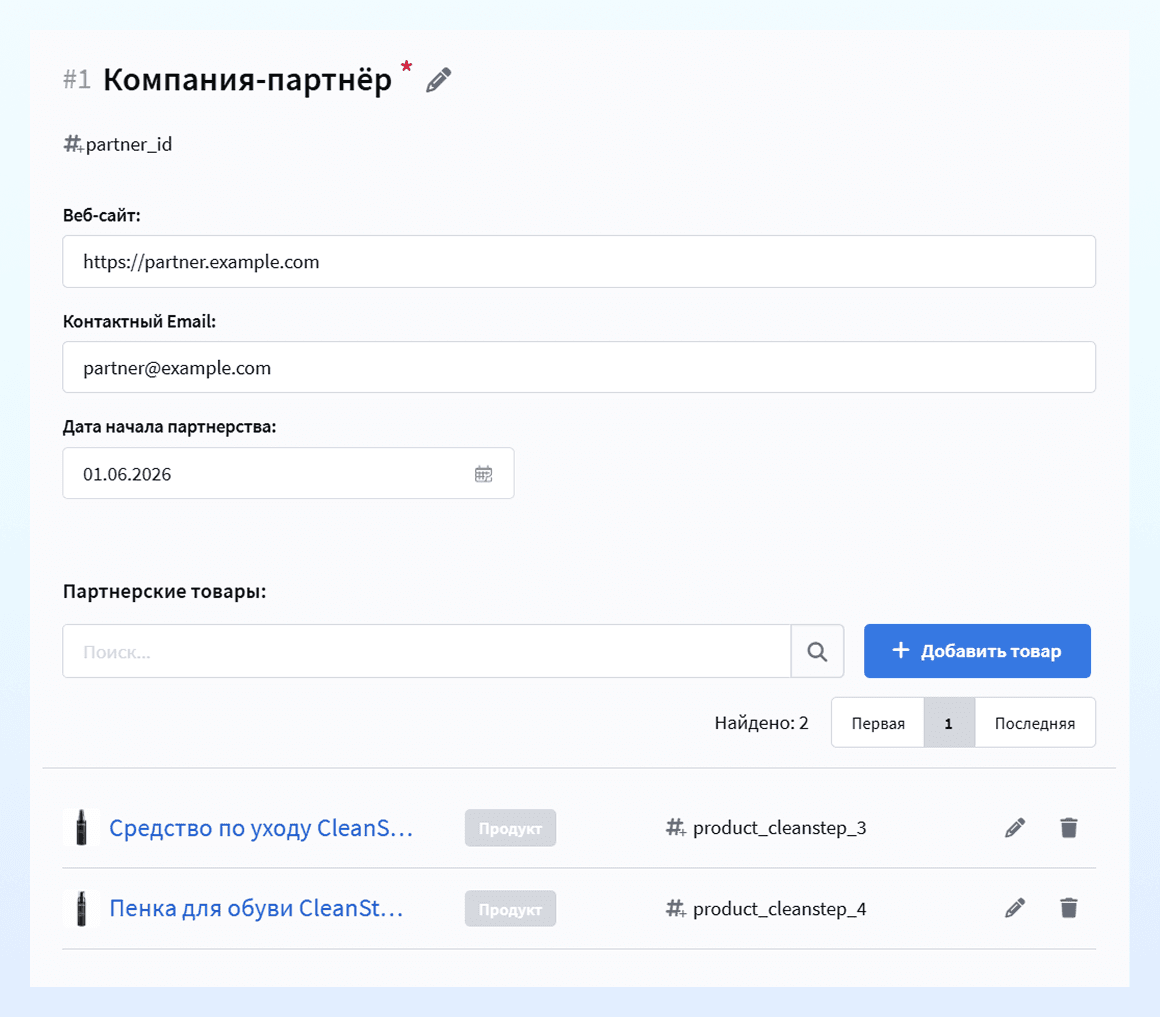
Task: Edit the Компания-партнёр title with pencil icon
Action: [x=439, y=80]
